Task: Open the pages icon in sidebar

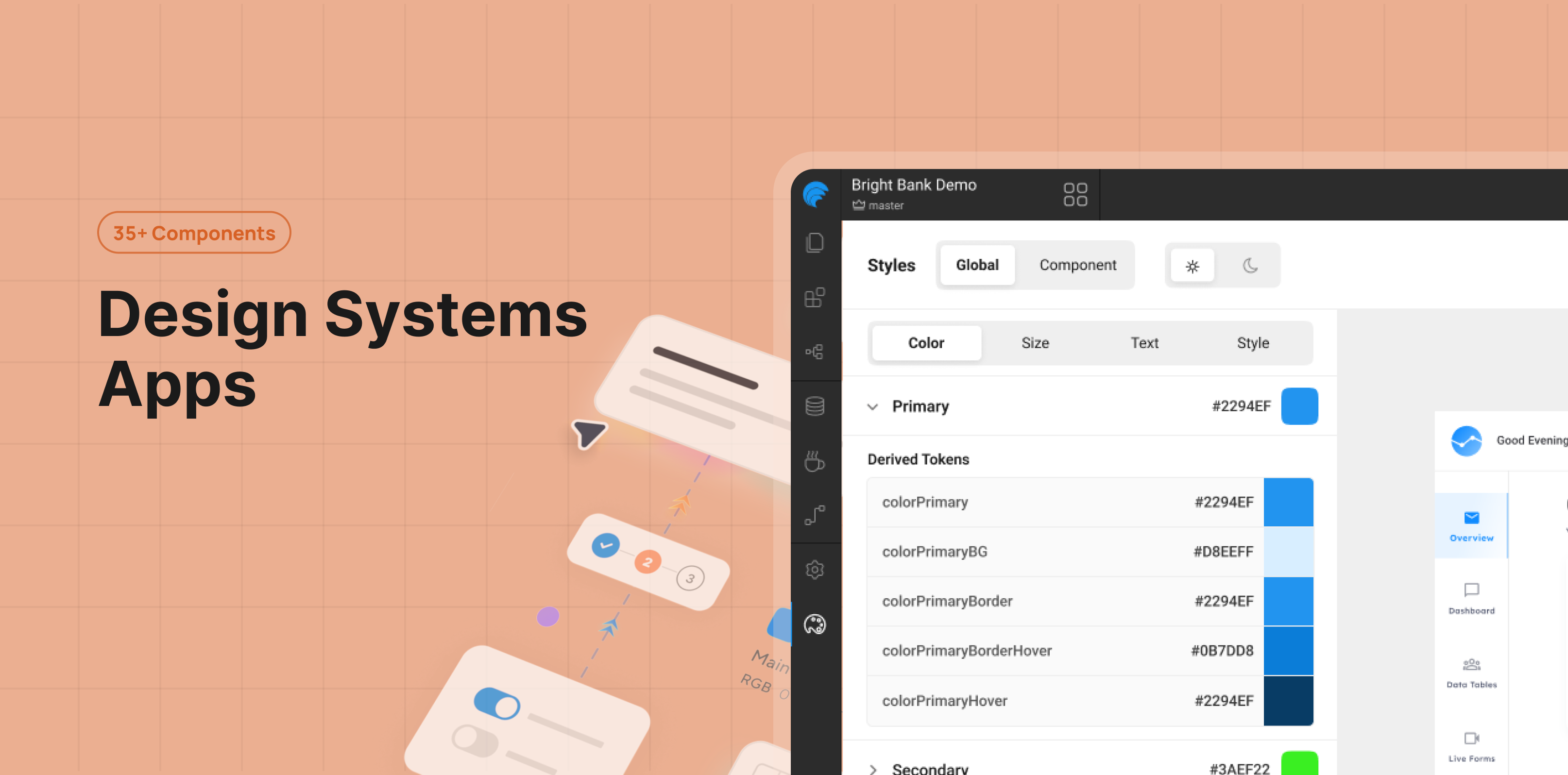Action: pyautogui.click(x=815, y=243)
